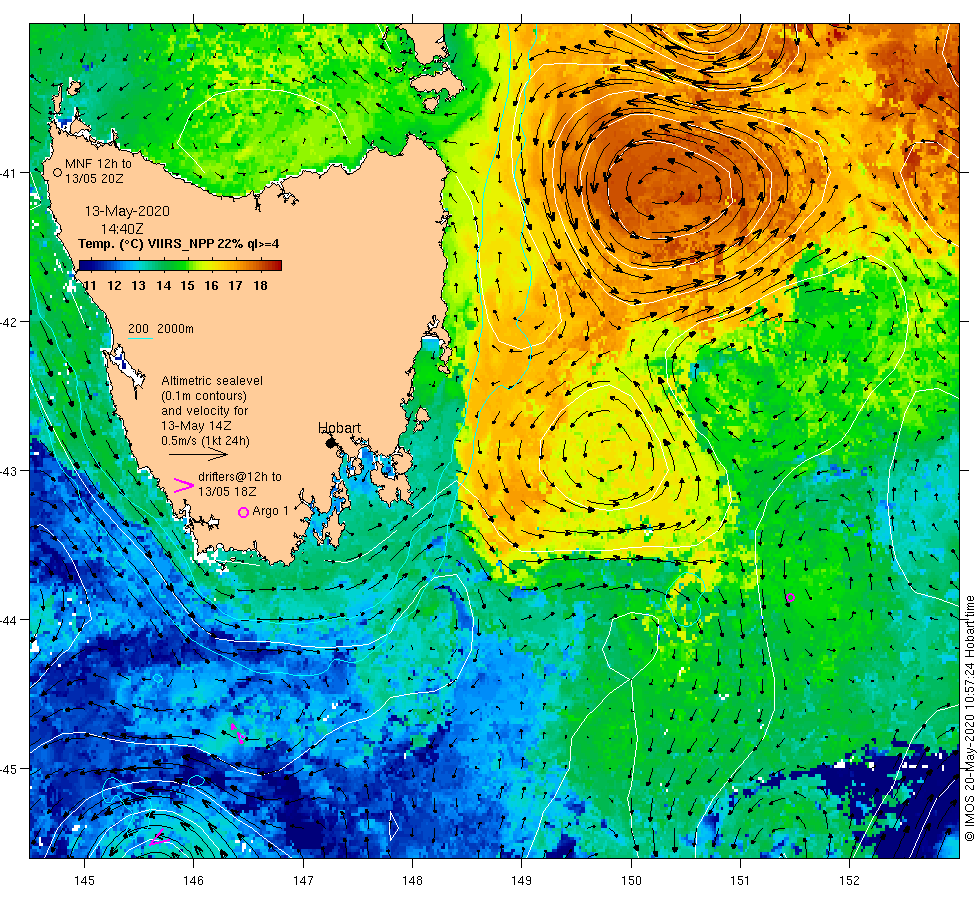Click the magenta Argo float circle near 151.5E

coord(790,598)
